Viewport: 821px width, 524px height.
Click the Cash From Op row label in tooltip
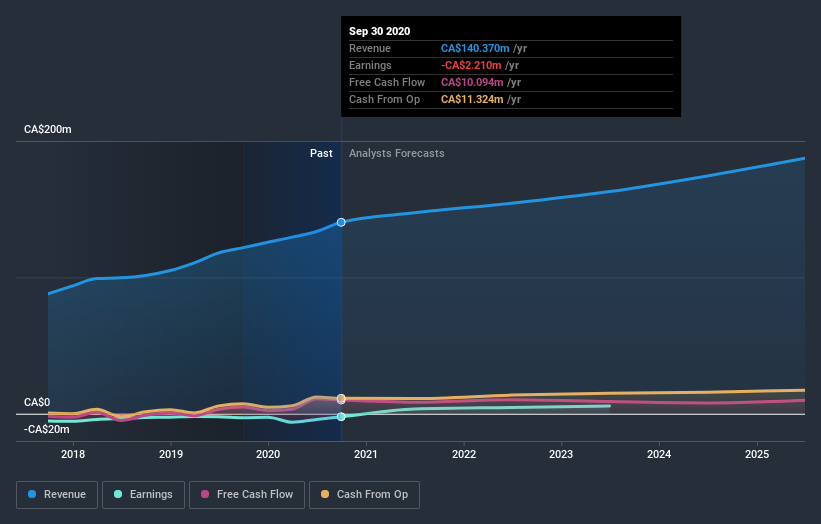(384, 99)
